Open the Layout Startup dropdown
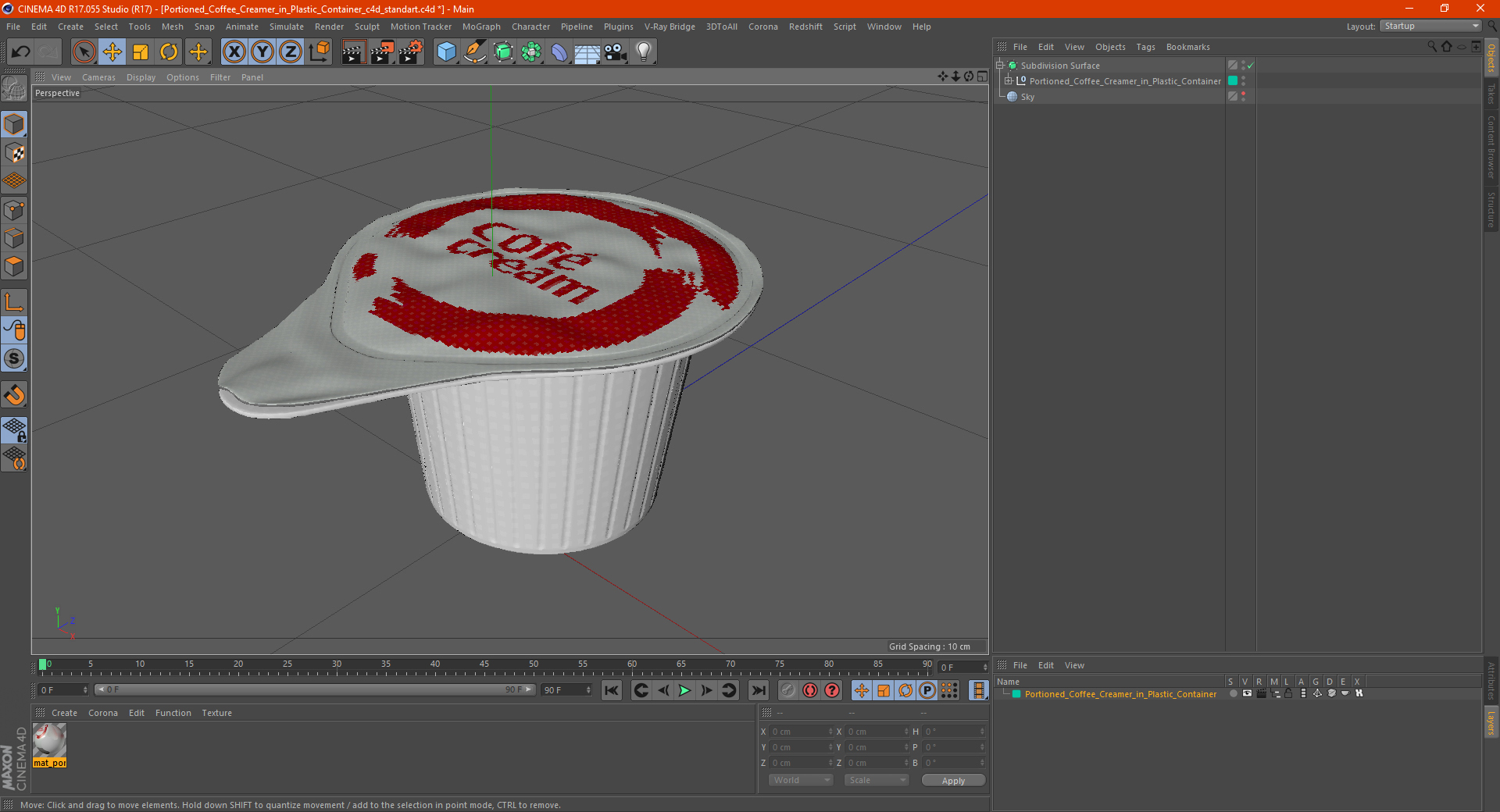The image size is (1500, 812). pos(1430,26)
